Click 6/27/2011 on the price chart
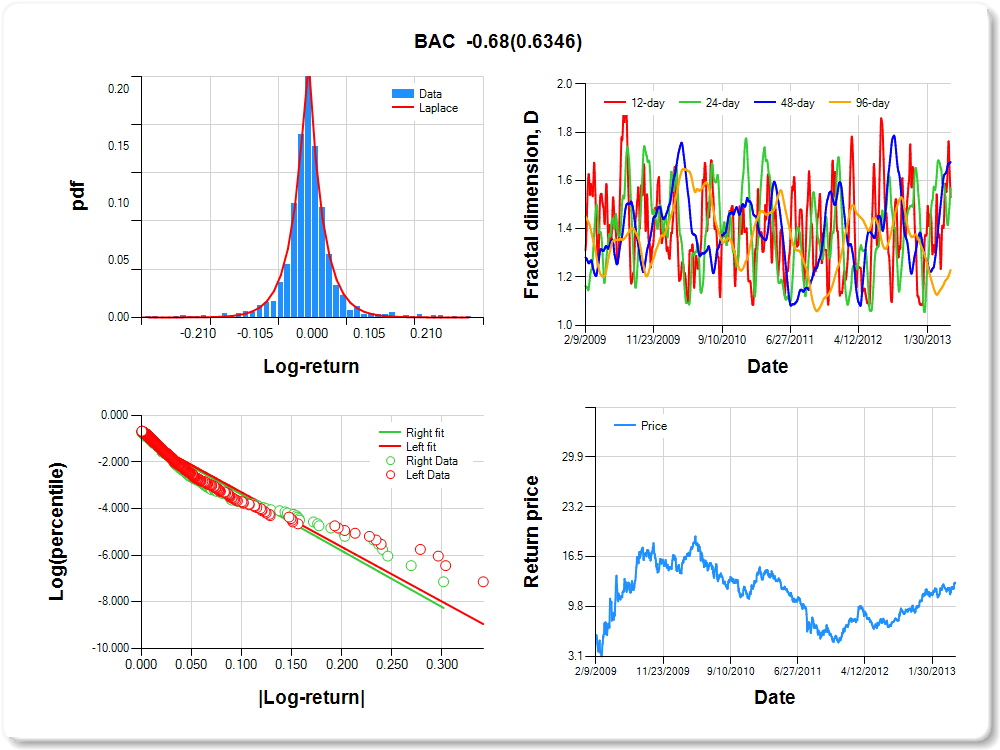This screenshot has width=1000, height=750. [x=797, y=671]
